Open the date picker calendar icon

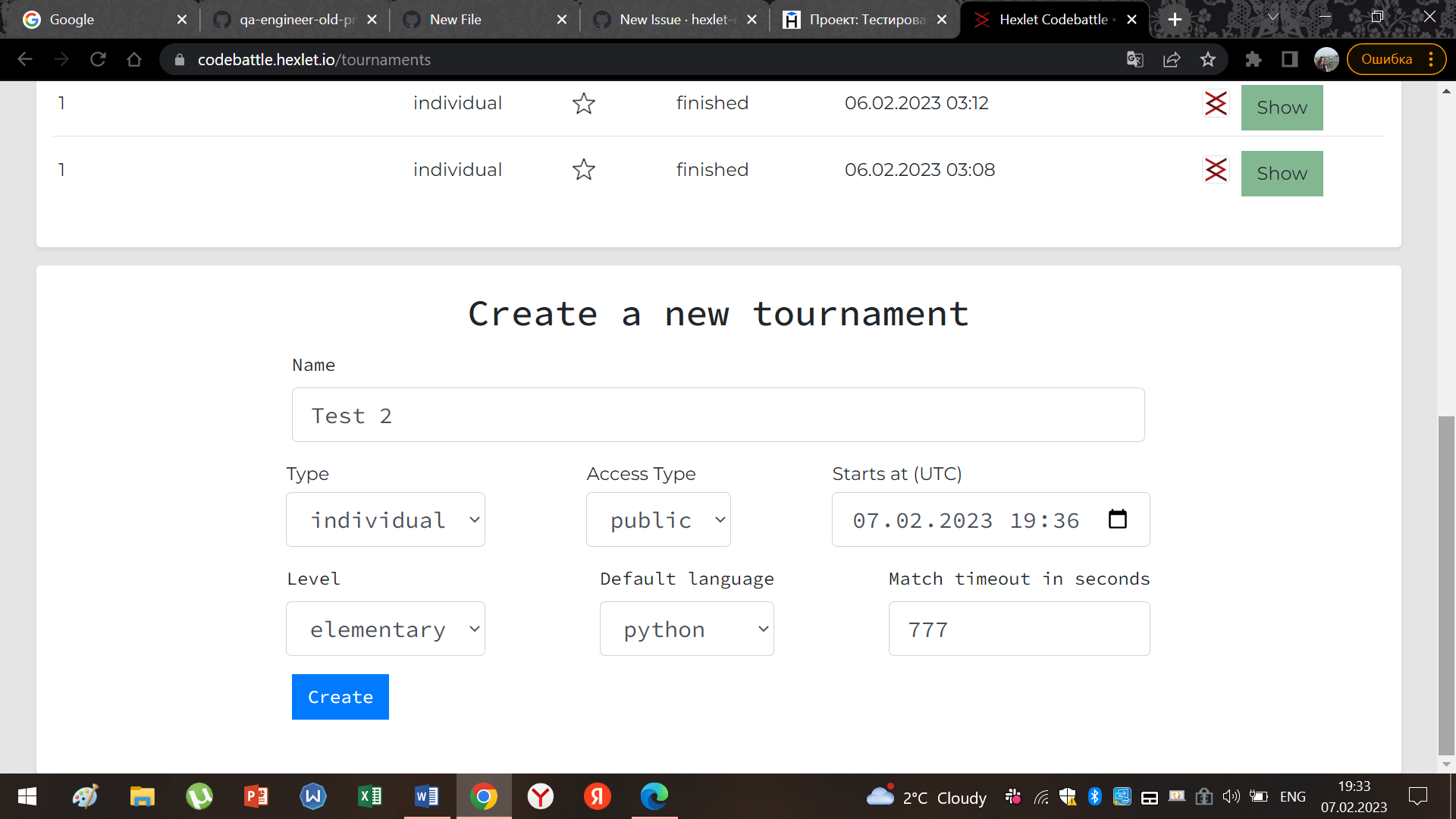coord(1117,519)
